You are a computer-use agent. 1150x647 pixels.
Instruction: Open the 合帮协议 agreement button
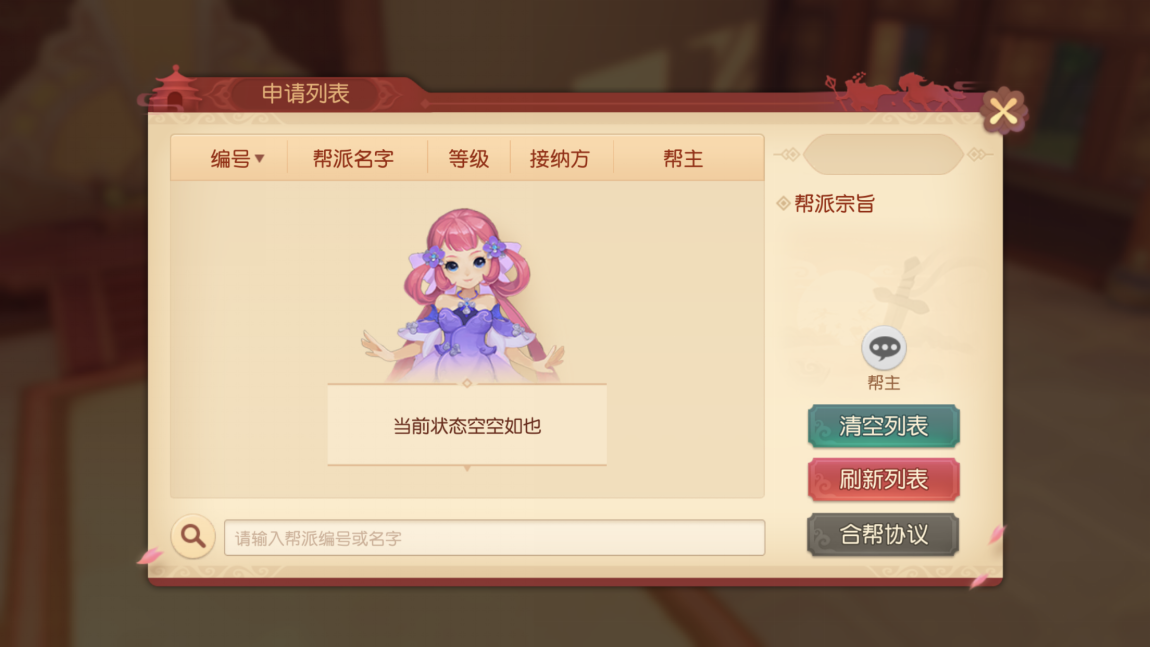[884, 535]
